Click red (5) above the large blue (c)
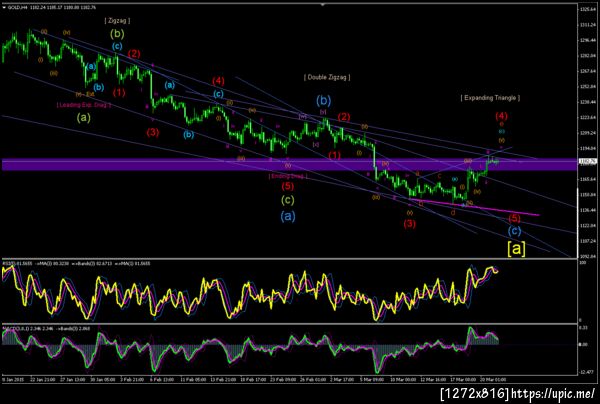600x404 pixels. coord(514,218)
